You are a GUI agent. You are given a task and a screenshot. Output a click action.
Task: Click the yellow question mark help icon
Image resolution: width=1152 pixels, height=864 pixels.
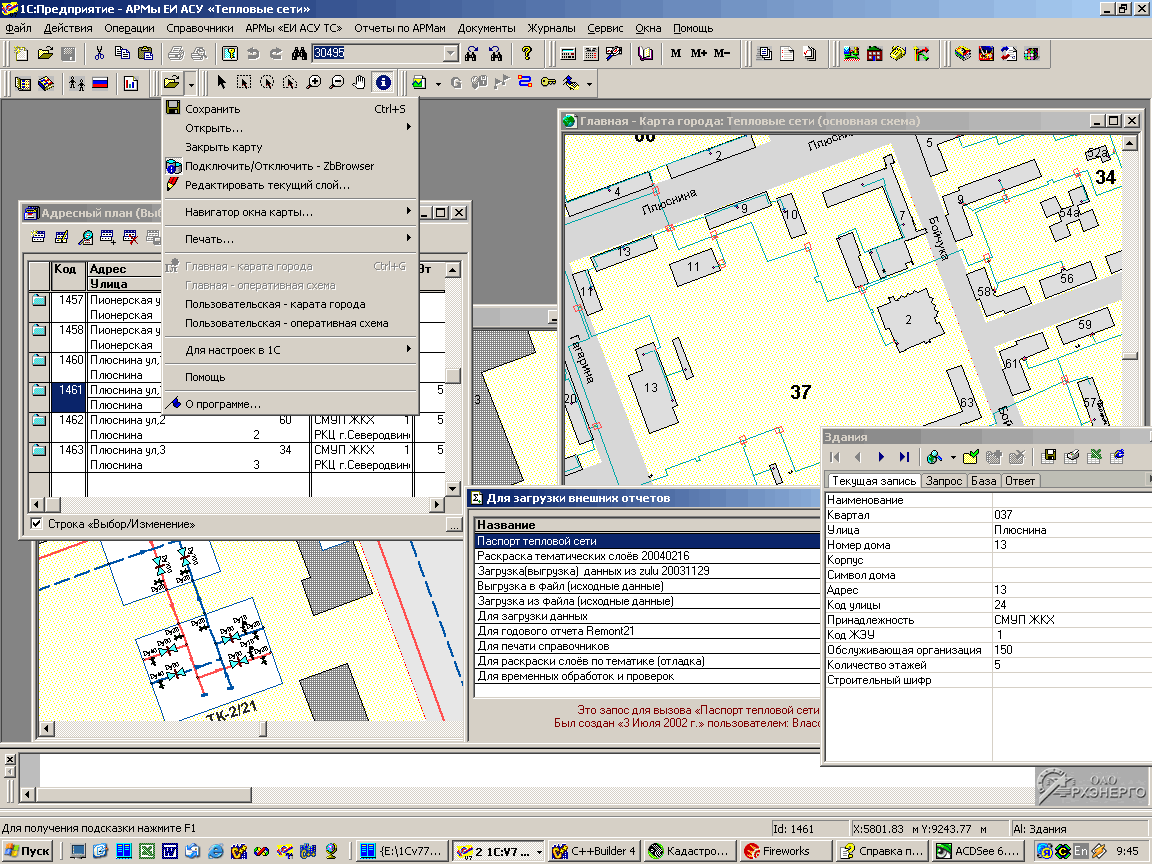[527, 53]
